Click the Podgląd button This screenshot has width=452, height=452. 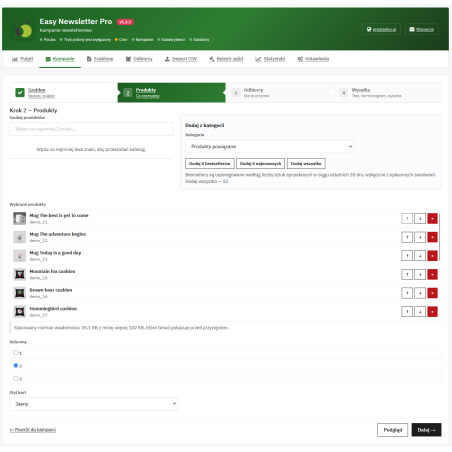point(393,430)
